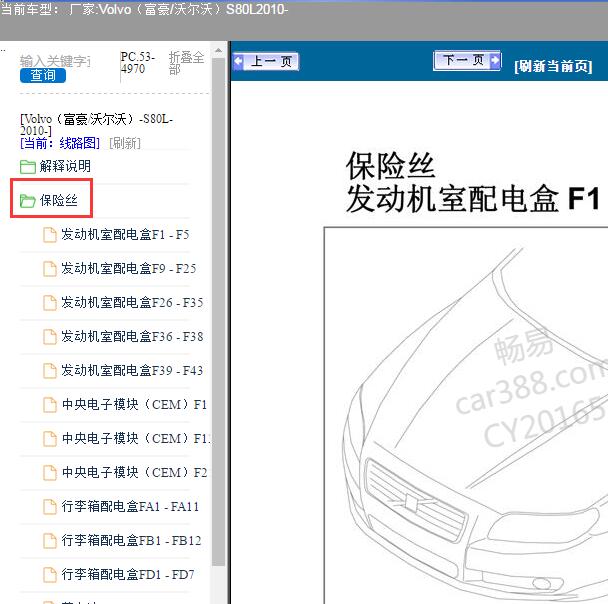The image size is (608, 604).
Task: Collapse the 保险丝 open folder icon
Action: click(x=28, y=201)
